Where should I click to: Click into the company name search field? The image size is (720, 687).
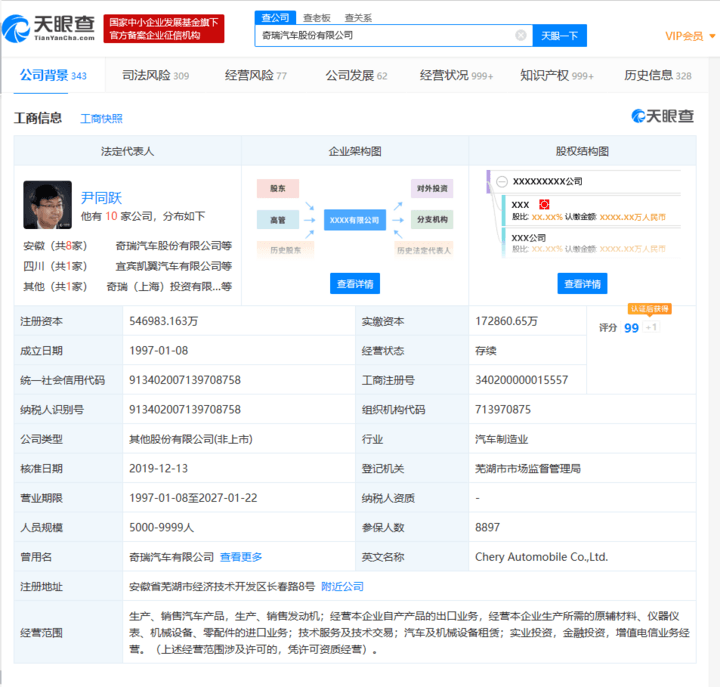[x=385, y=35]
